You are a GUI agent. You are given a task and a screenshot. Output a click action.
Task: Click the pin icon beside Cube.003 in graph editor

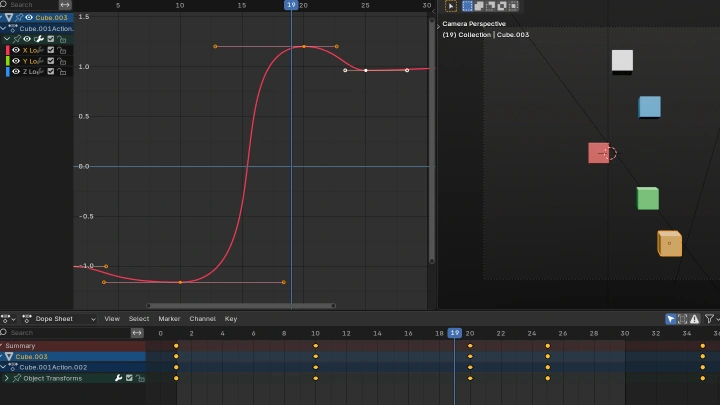pos(18,17)
